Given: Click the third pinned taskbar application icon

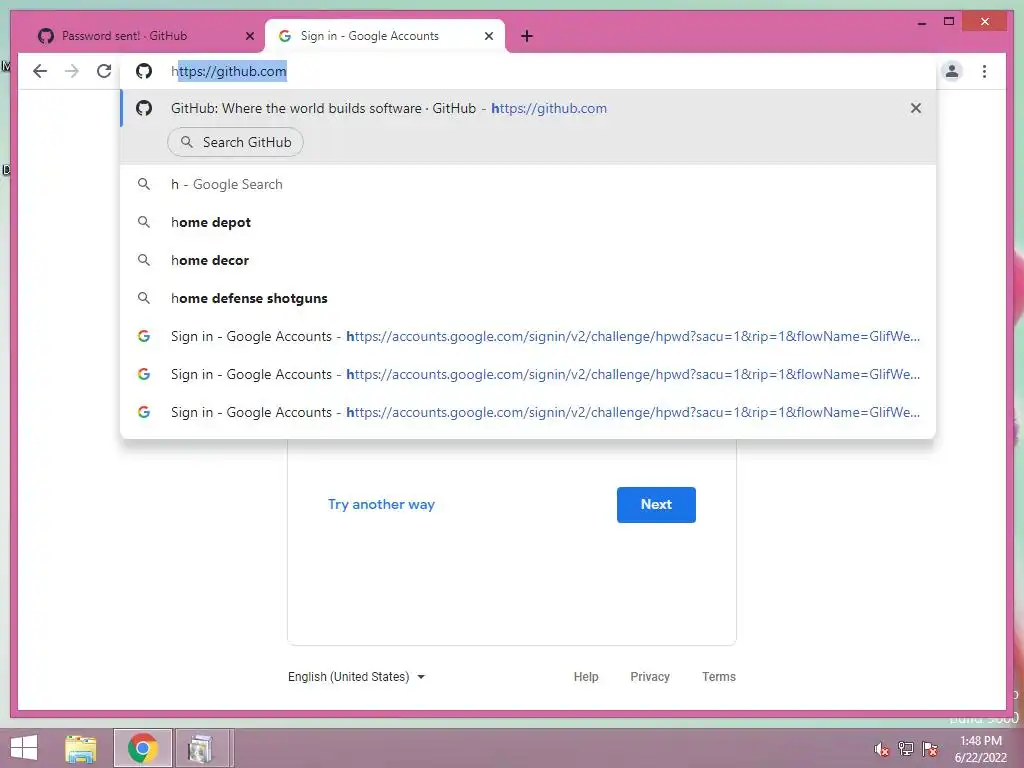Looking at the screenshot, I should tap(201, 748).
